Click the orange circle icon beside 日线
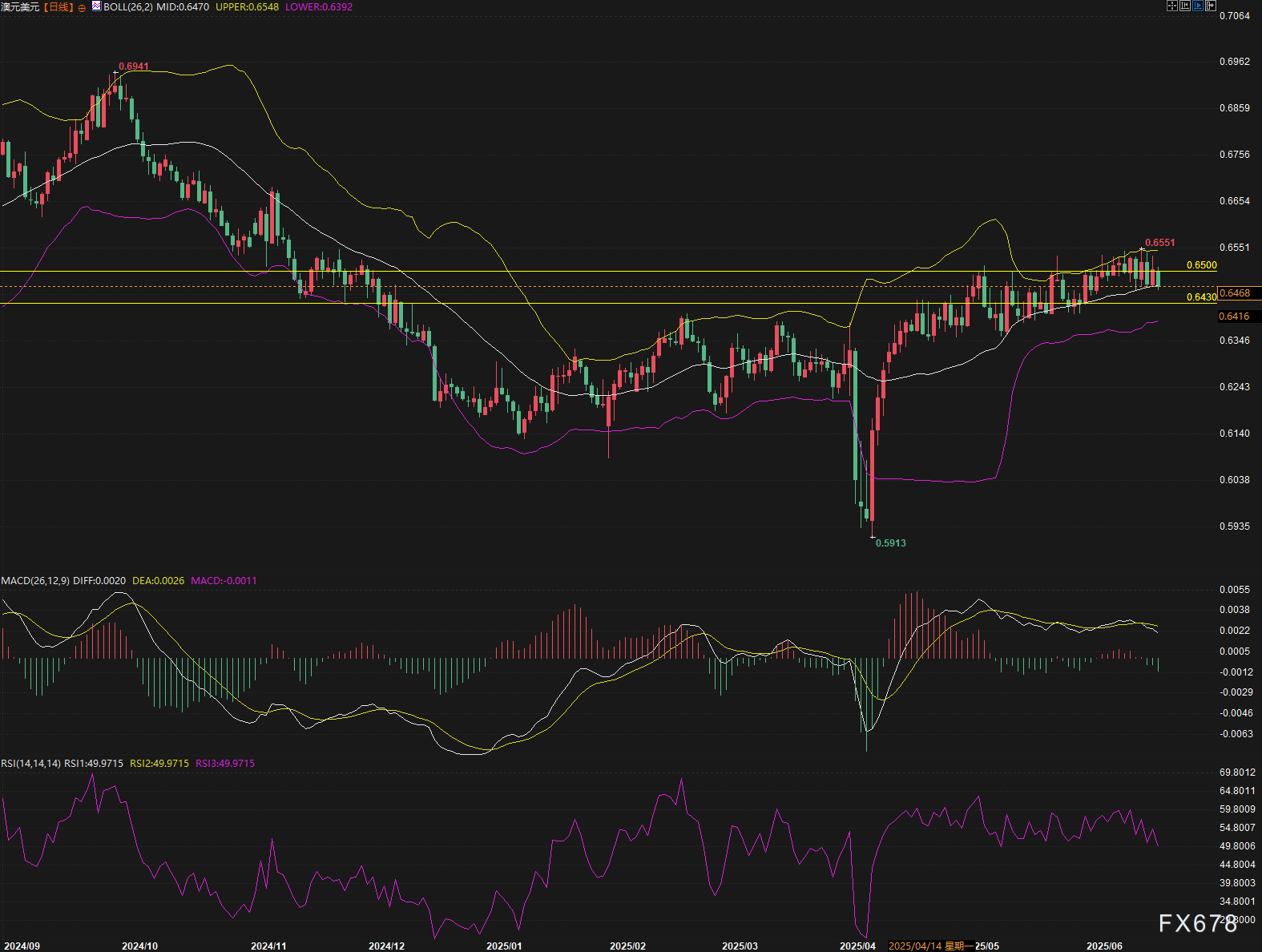The height and width of the screenshot is (952, 1262). click(82, 7)
